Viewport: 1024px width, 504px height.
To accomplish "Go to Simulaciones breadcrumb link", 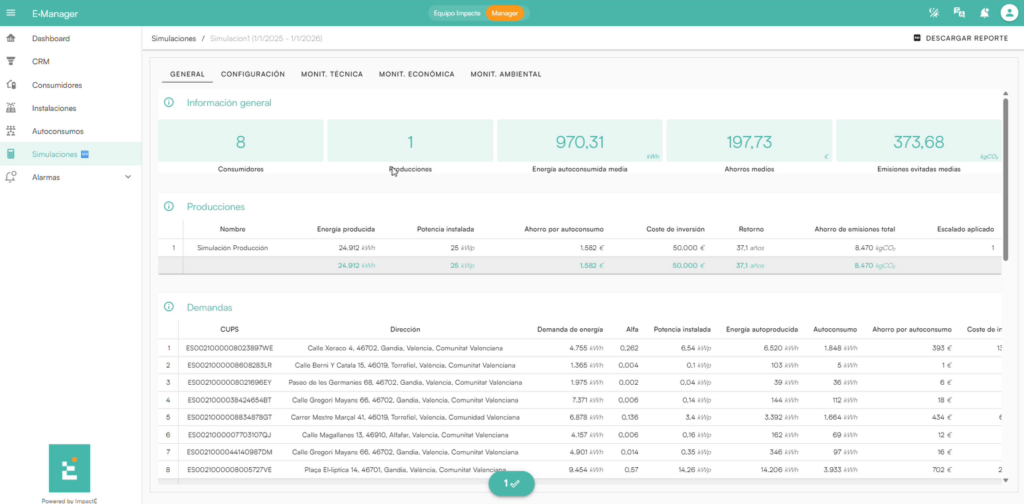I will (x=173, y=38).
